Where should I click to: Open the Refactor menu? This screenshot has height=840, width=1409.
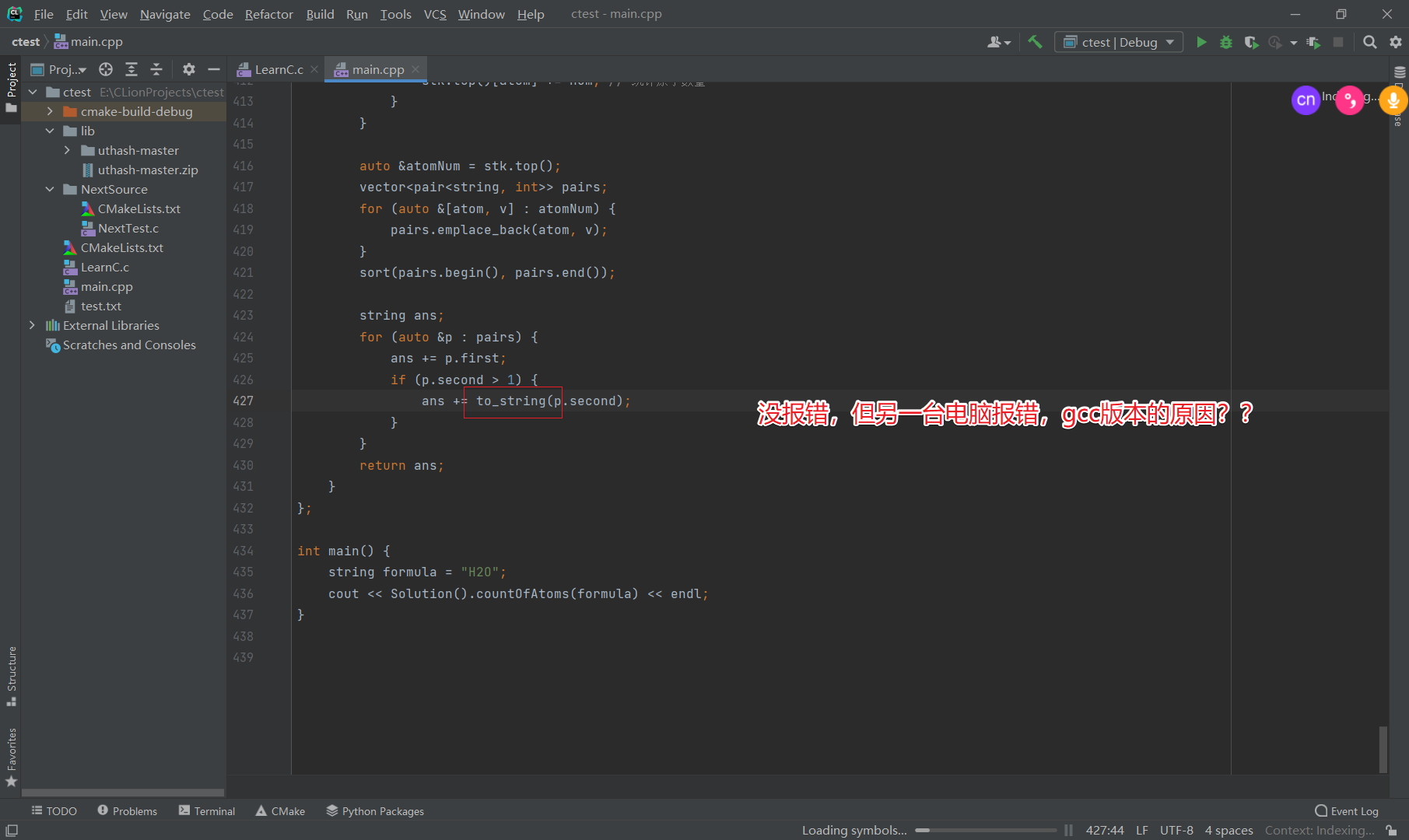pyautogui.click(x=268, y=14)
